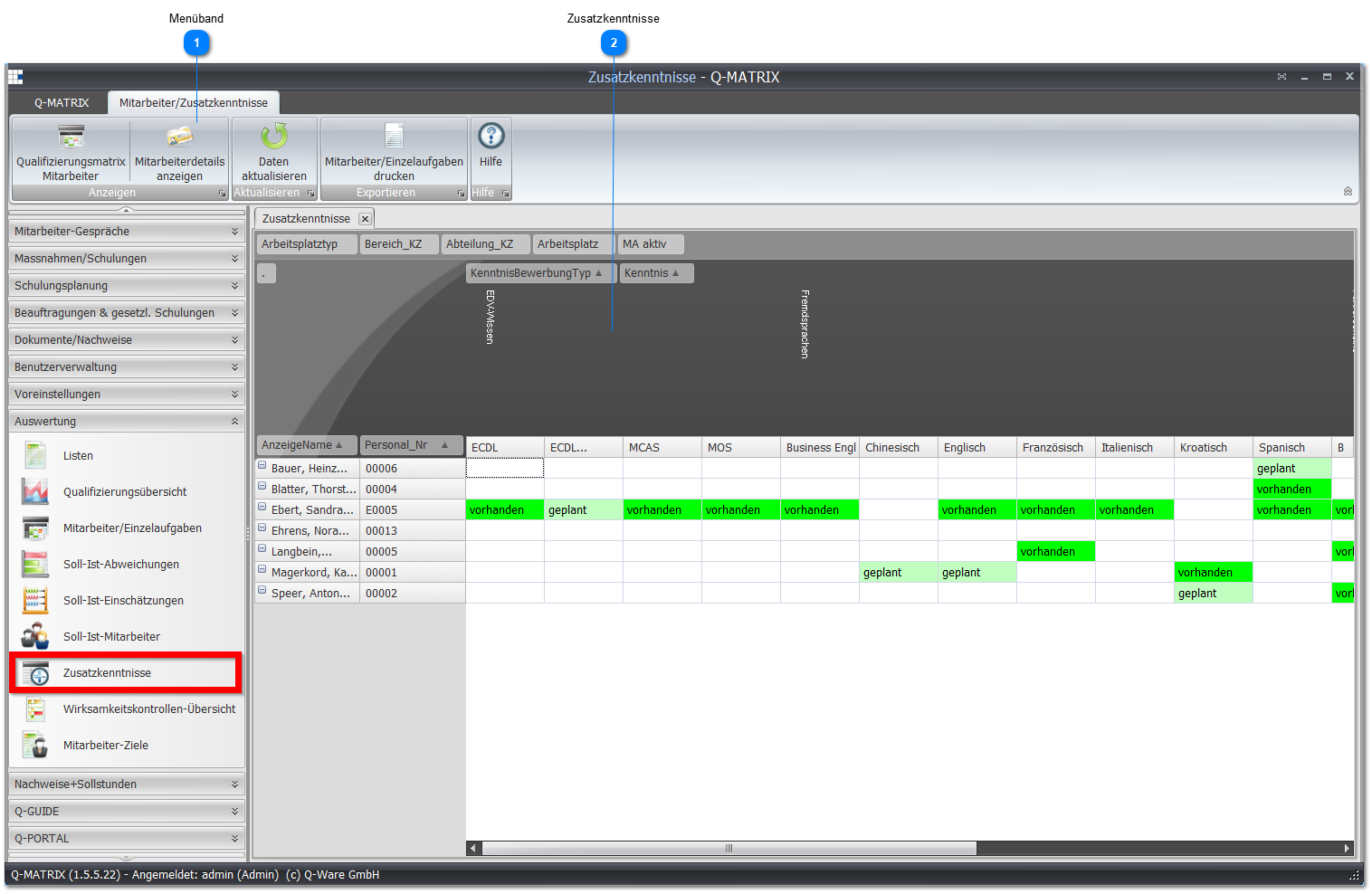Collapse row toggle for Ebert, Sandra
The height and width of the screenshot is (894, 1372).
pos(262,509)
